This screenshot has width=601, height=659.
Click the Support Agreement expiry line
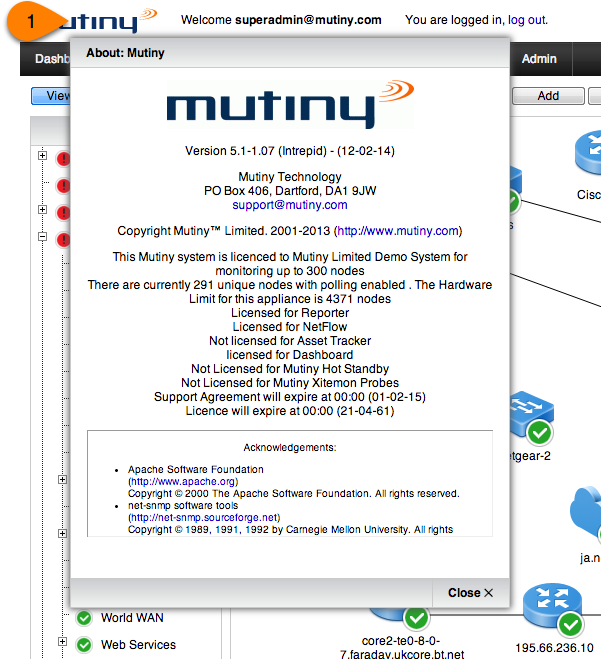290,397
